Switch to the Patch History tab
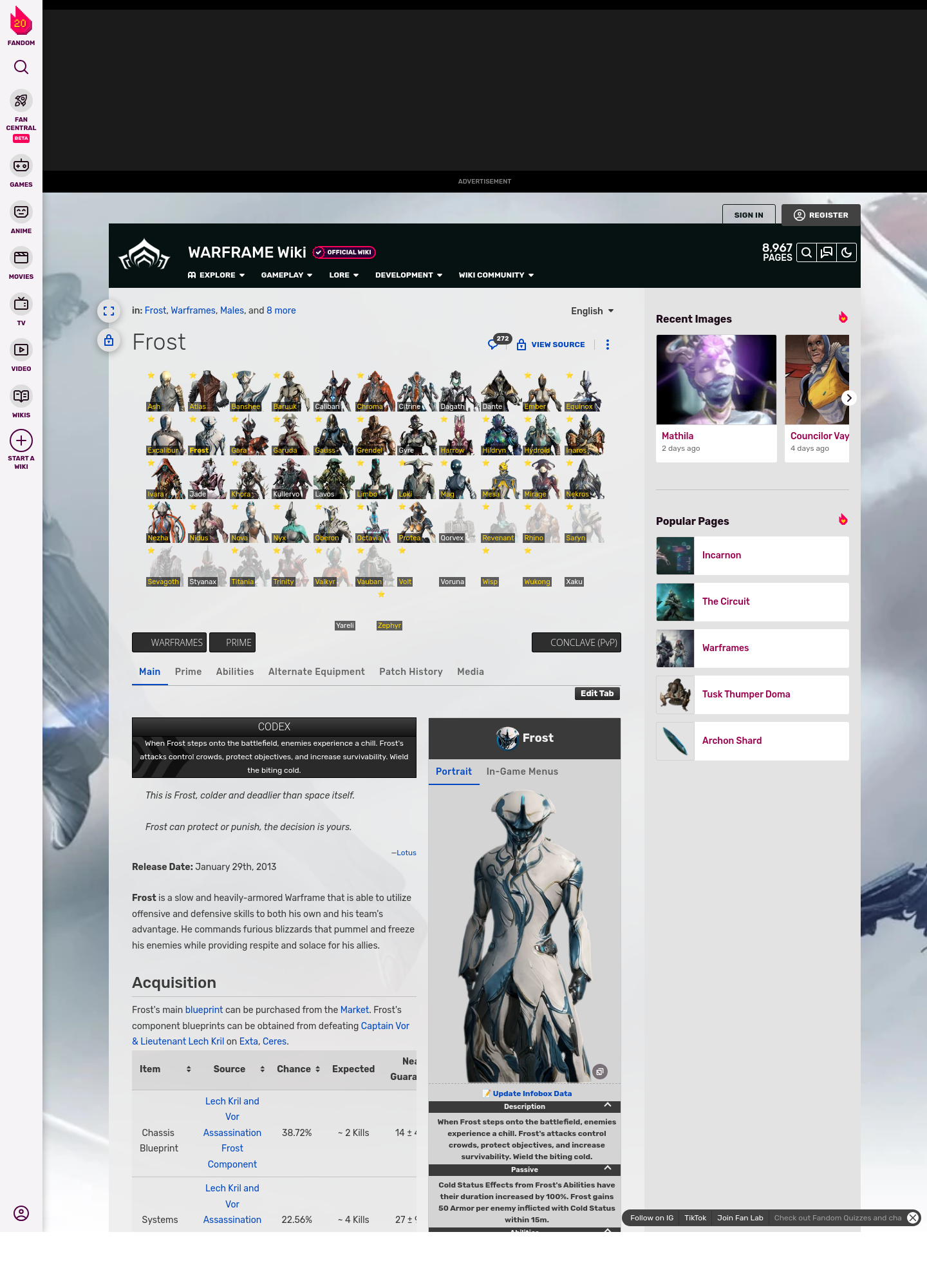Image resolution: width=927 pixels, height=1288 pixels. click(411, 672)
